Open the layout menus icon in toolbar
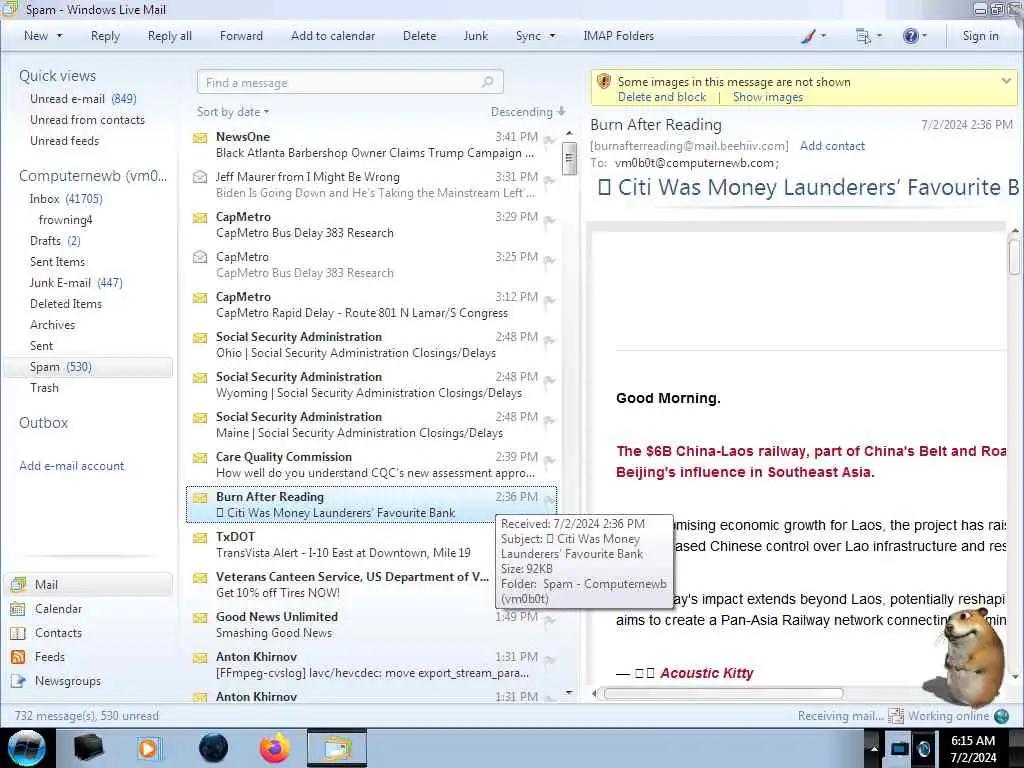 (x=863, y=36)
